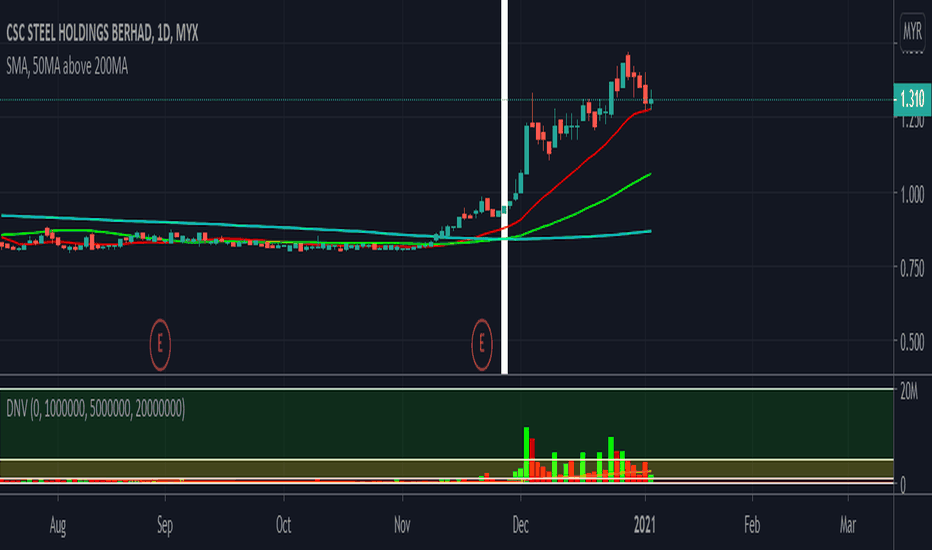Click the Aug time axis label
Image resolution: width=932 pixels, height=550 pixels.
pos(58,526)
